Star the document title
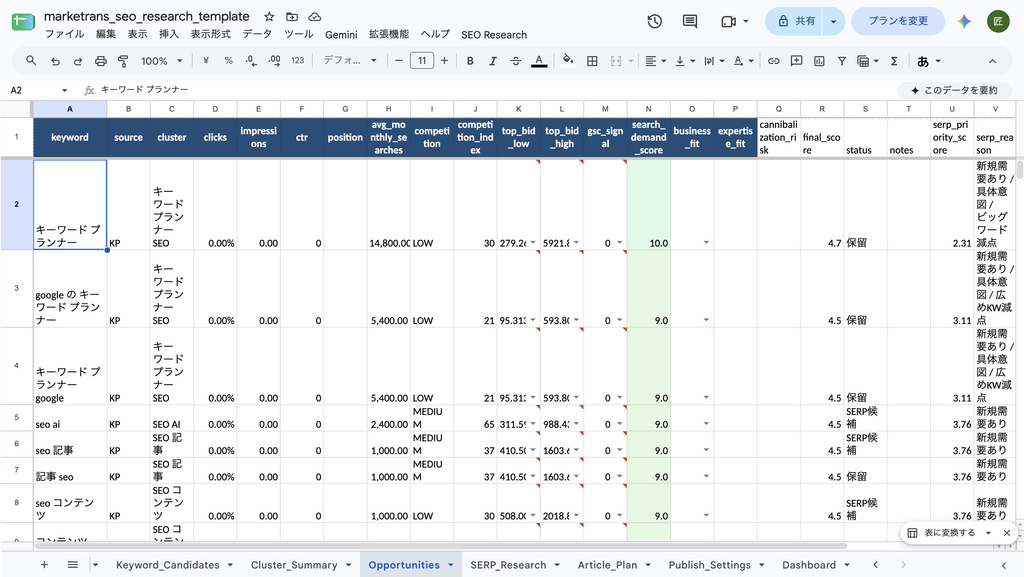Viewport: 1024px width, 577px height. point(269,17)
